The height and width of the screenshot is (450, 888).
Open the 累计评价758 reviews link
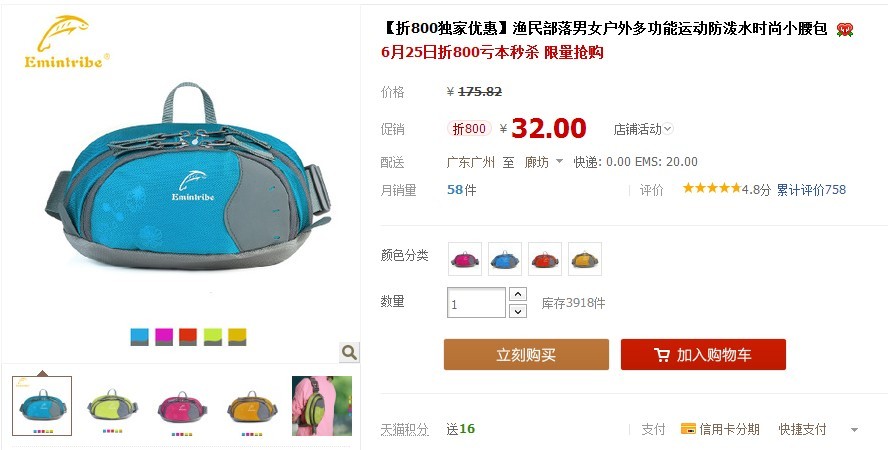point(811,190)
